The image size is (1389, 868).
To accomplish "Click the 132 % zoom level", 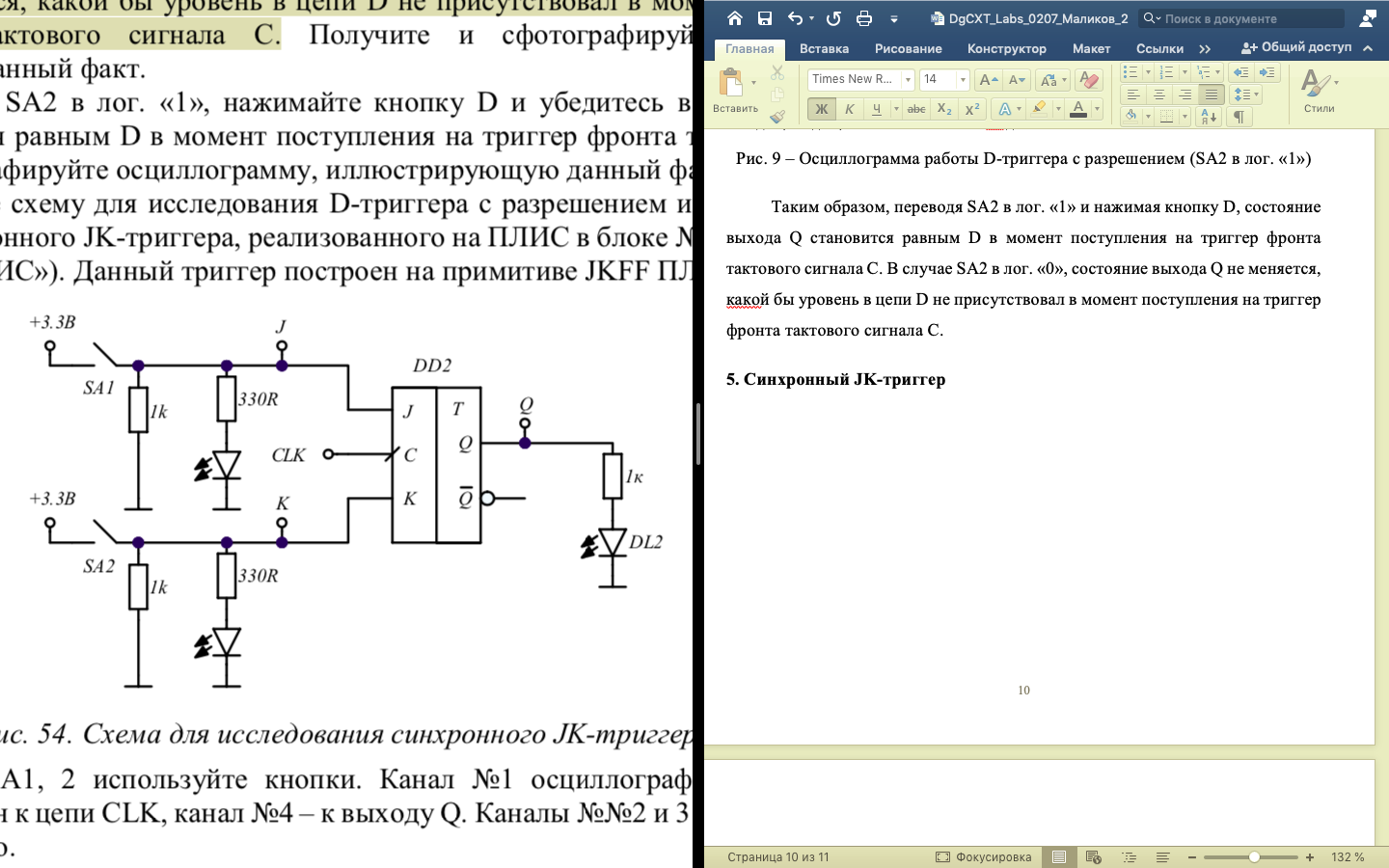I will [x=1348, y=856].
